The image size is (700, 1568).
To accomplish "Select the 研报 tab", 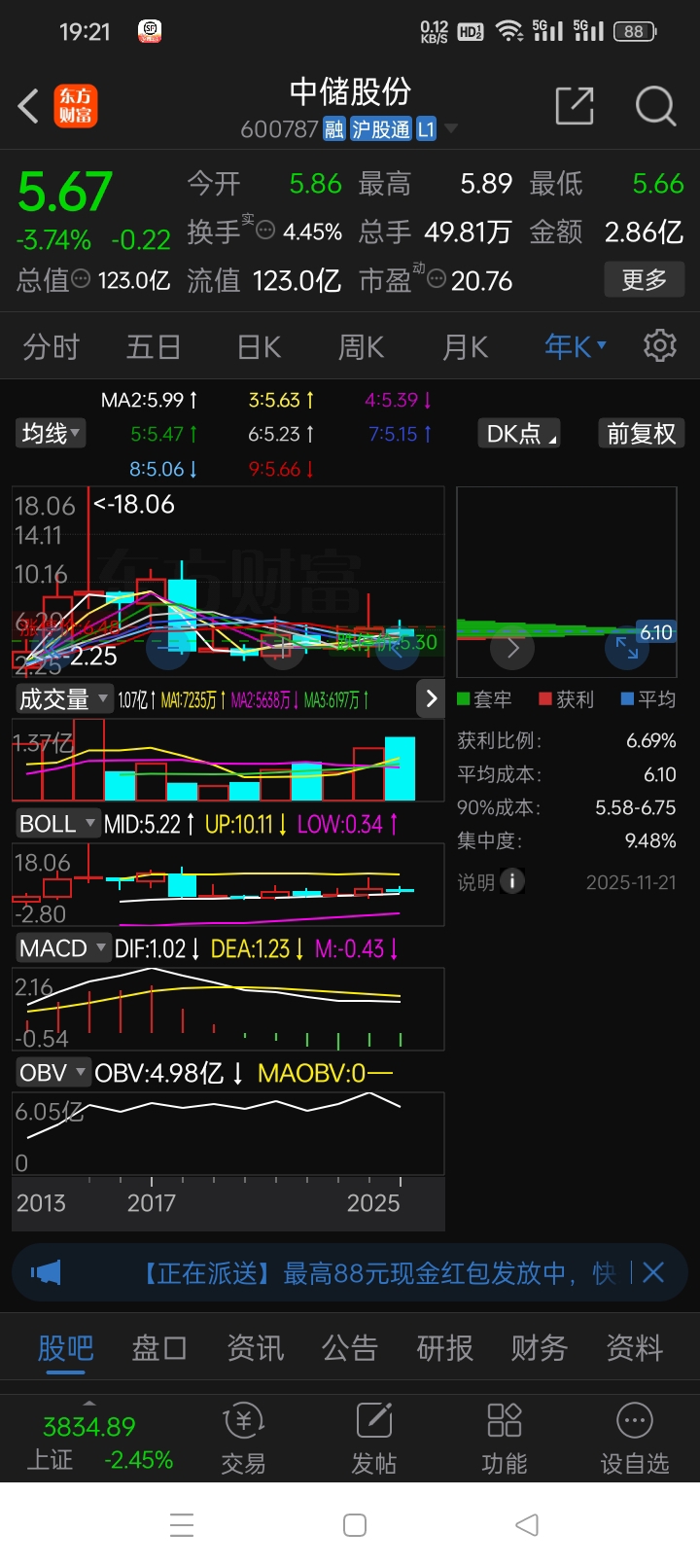I will click(445, 1348).
